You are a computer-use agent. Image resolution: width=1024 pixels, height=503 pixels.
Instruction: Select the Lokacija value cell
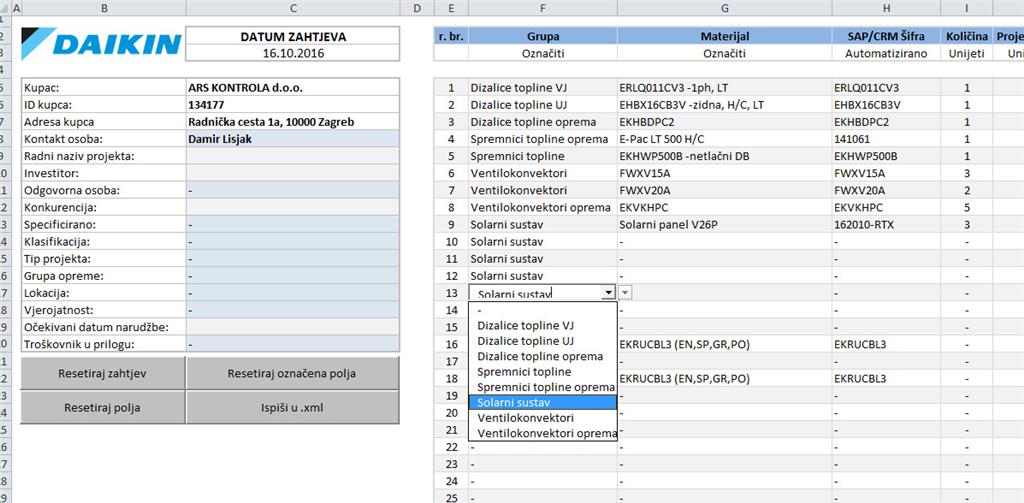point(293,293)
